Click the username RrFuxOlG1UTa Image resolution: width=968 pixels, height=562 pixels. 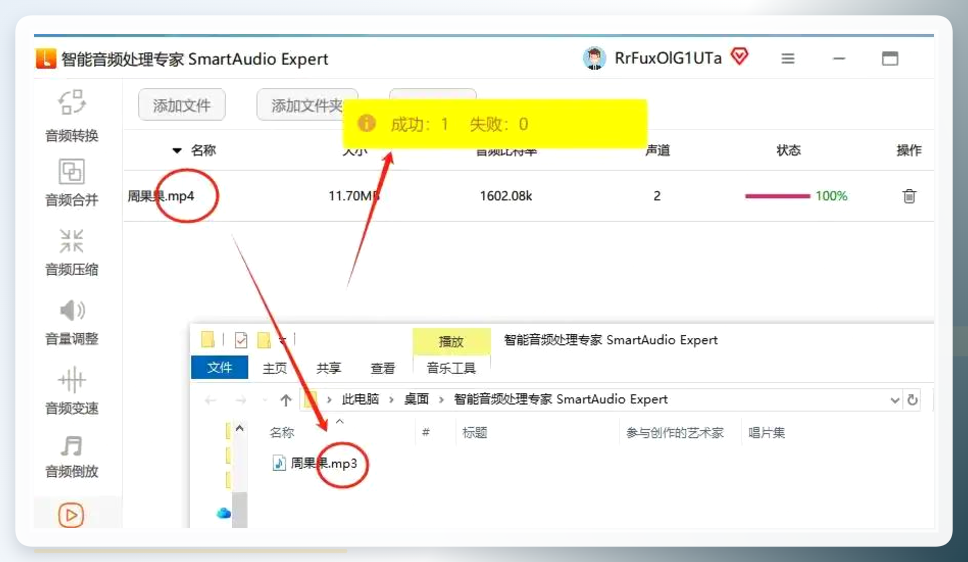pos(668,58)
